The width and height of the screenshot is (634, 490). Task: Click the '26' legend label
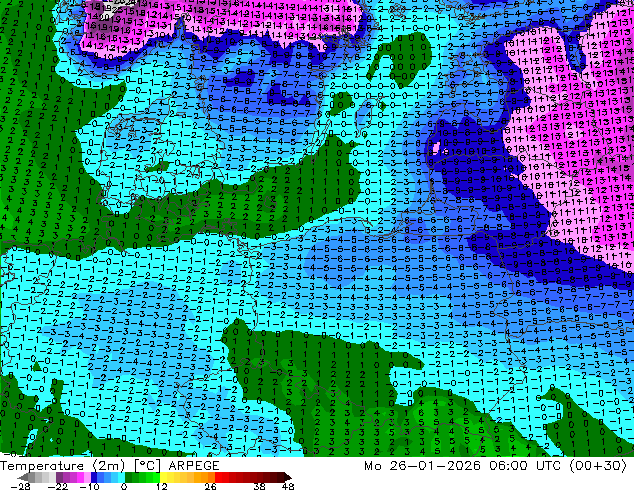point(210,486)
